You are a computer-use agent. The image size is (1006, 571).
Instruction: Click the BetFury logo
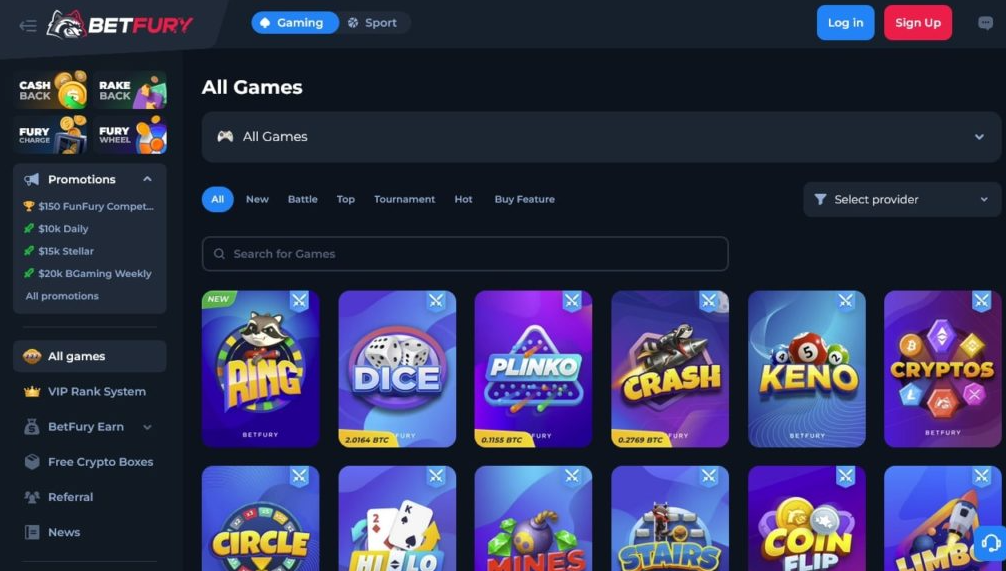(x=120, y=25)
